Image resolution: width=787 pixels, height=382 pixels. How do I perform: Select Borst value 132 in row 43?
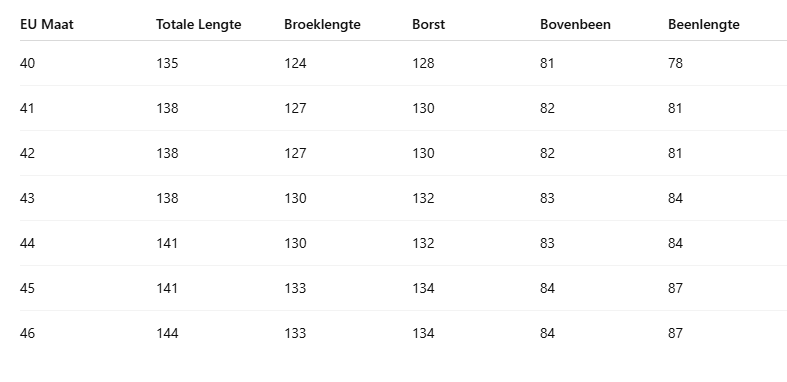coord(423,198)
